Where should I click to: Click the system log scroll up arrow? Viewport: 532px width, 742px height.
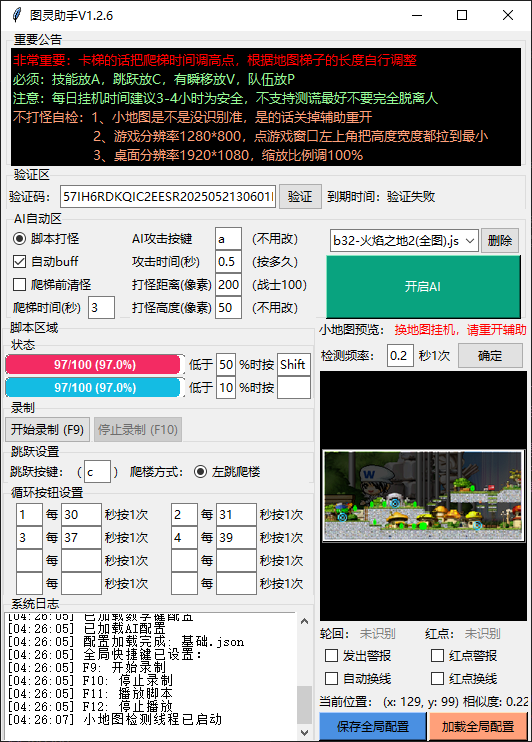pos(304,621)
